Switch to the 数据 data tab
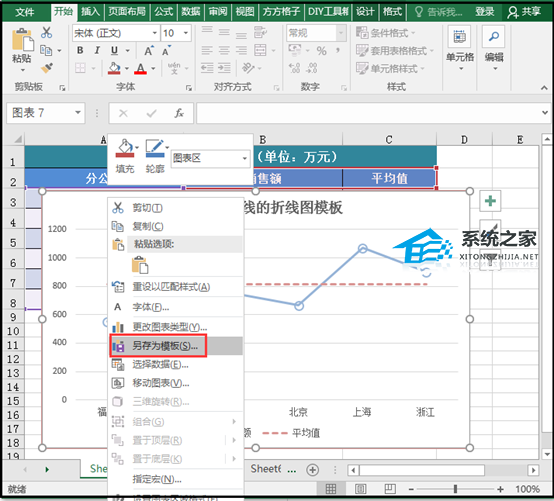554x501 pixels. click(191, 12)
